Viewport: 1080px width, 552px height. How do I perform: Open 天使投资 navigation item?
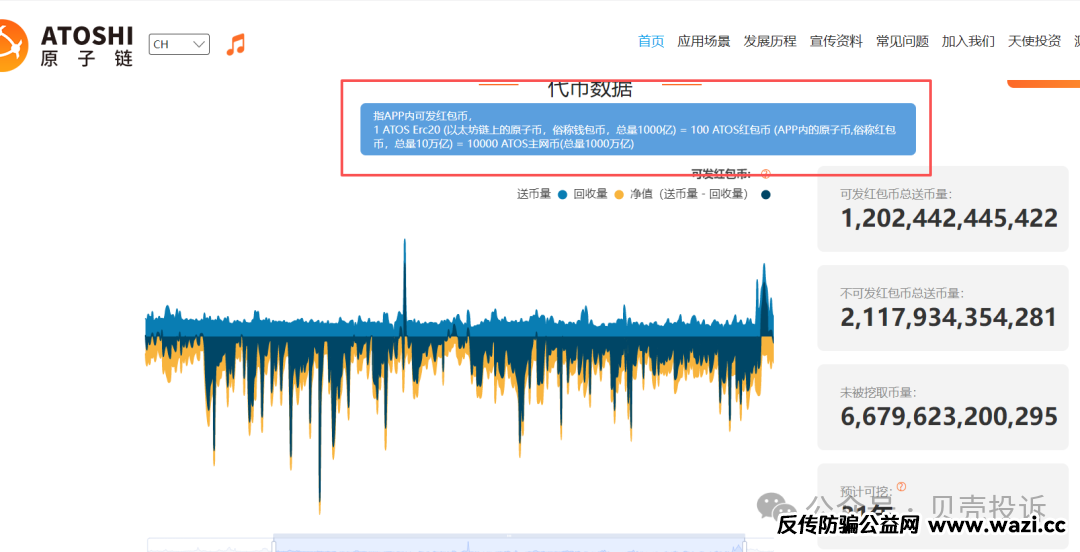pos(1034,41)
